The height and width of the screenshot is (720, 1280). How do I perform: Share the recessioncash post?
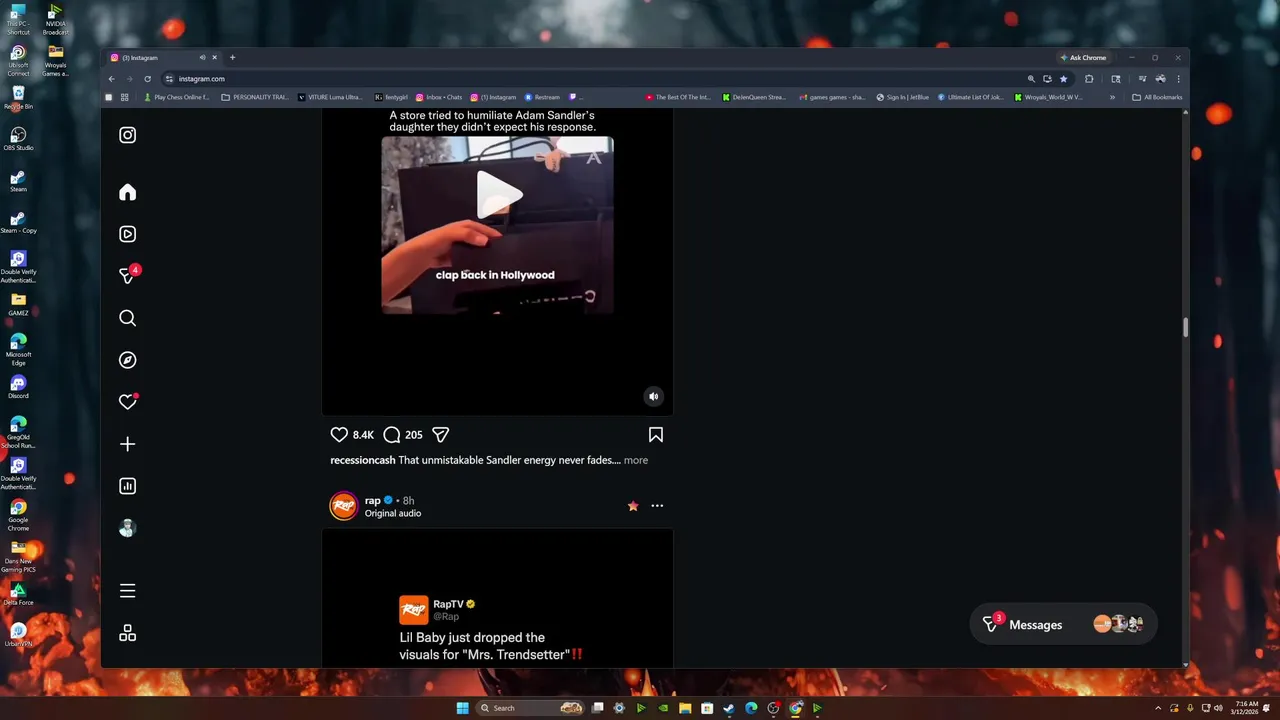click(x=441, y=435)
